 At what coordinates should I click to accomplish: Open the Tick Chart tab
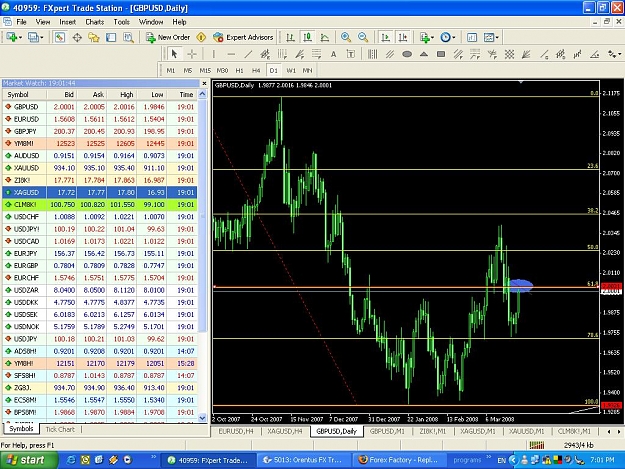click(x=60, y=429)
